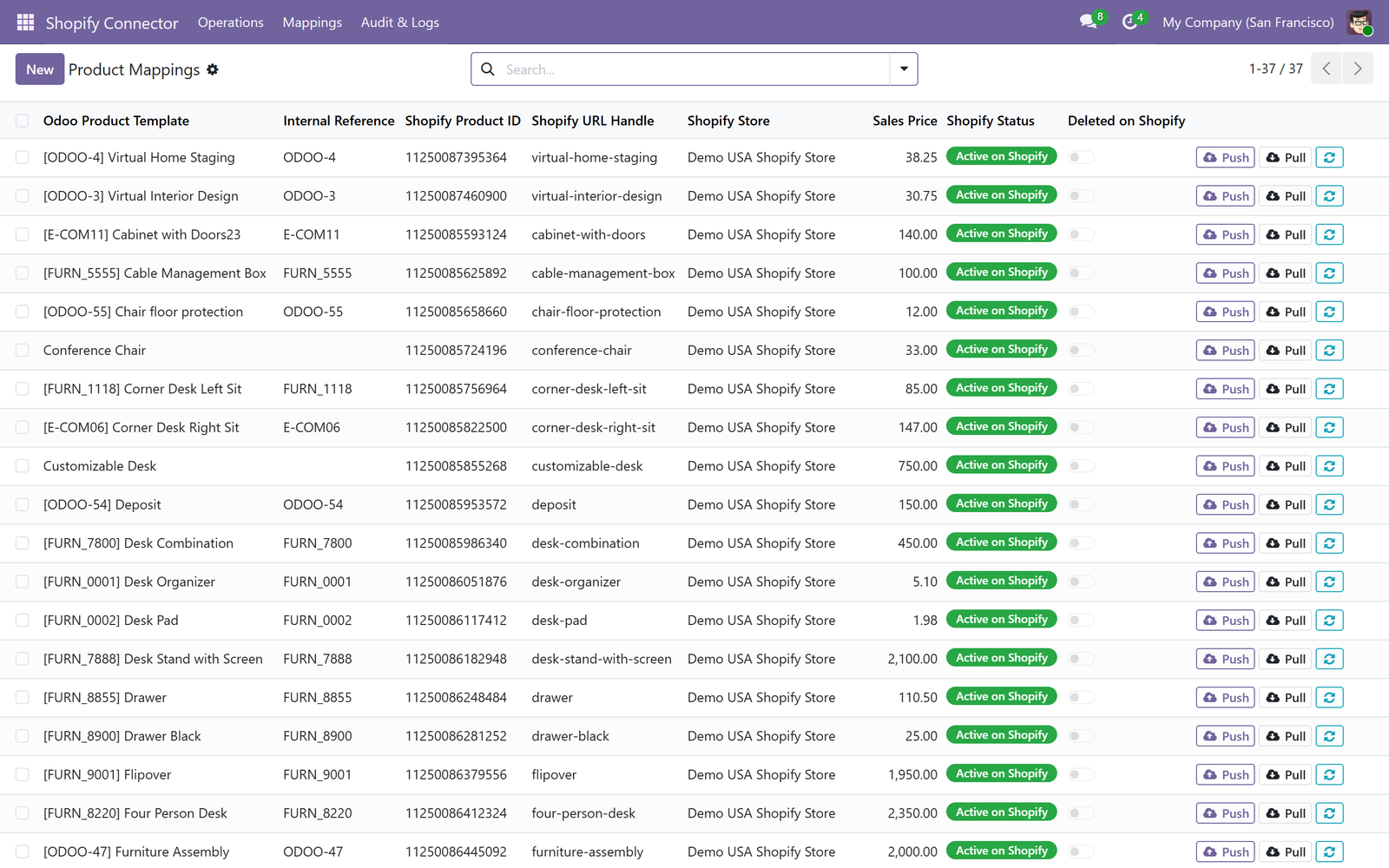Viewport: 1389px width, 868px height.
Task: Click refresh icon for Deposit row
Action: pos(1329,504)
